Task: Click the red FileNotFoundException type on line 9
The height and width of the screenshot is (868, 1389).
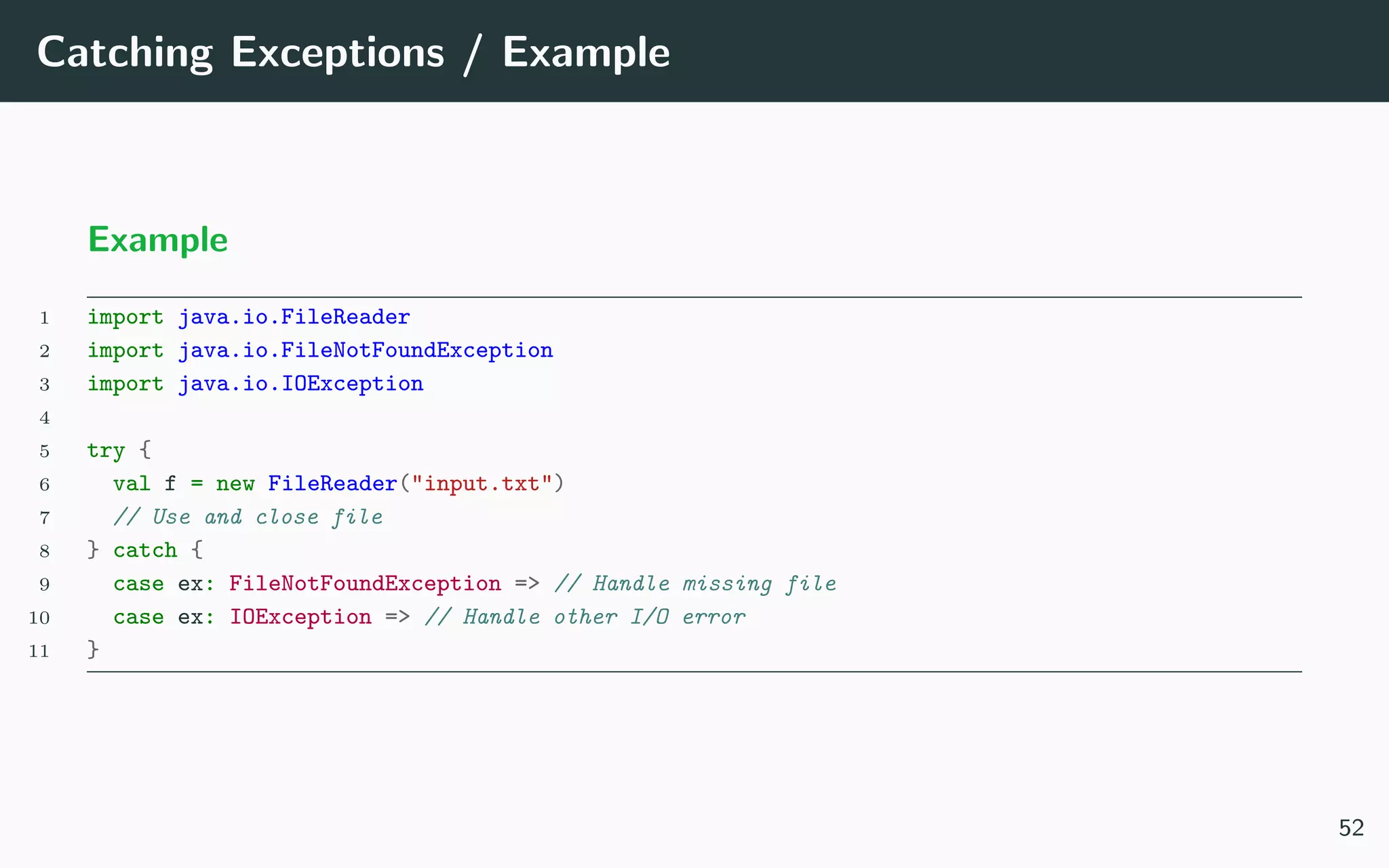Action: tap(365, 584)
